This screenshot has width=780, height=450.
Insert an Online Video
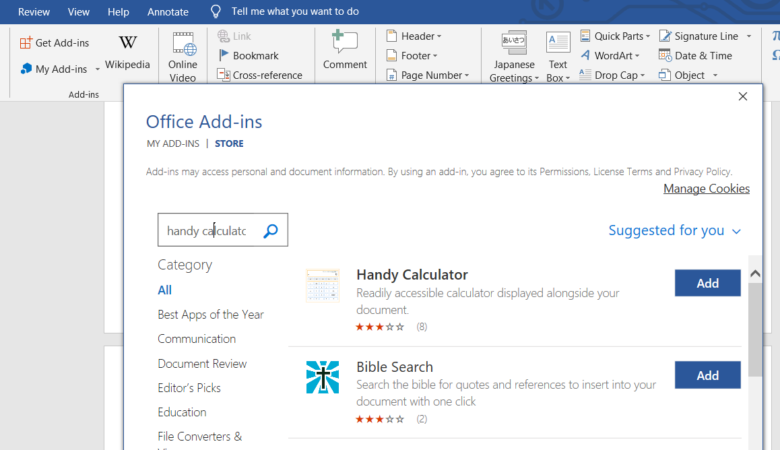pyautogui.click(x=183, y=57)
